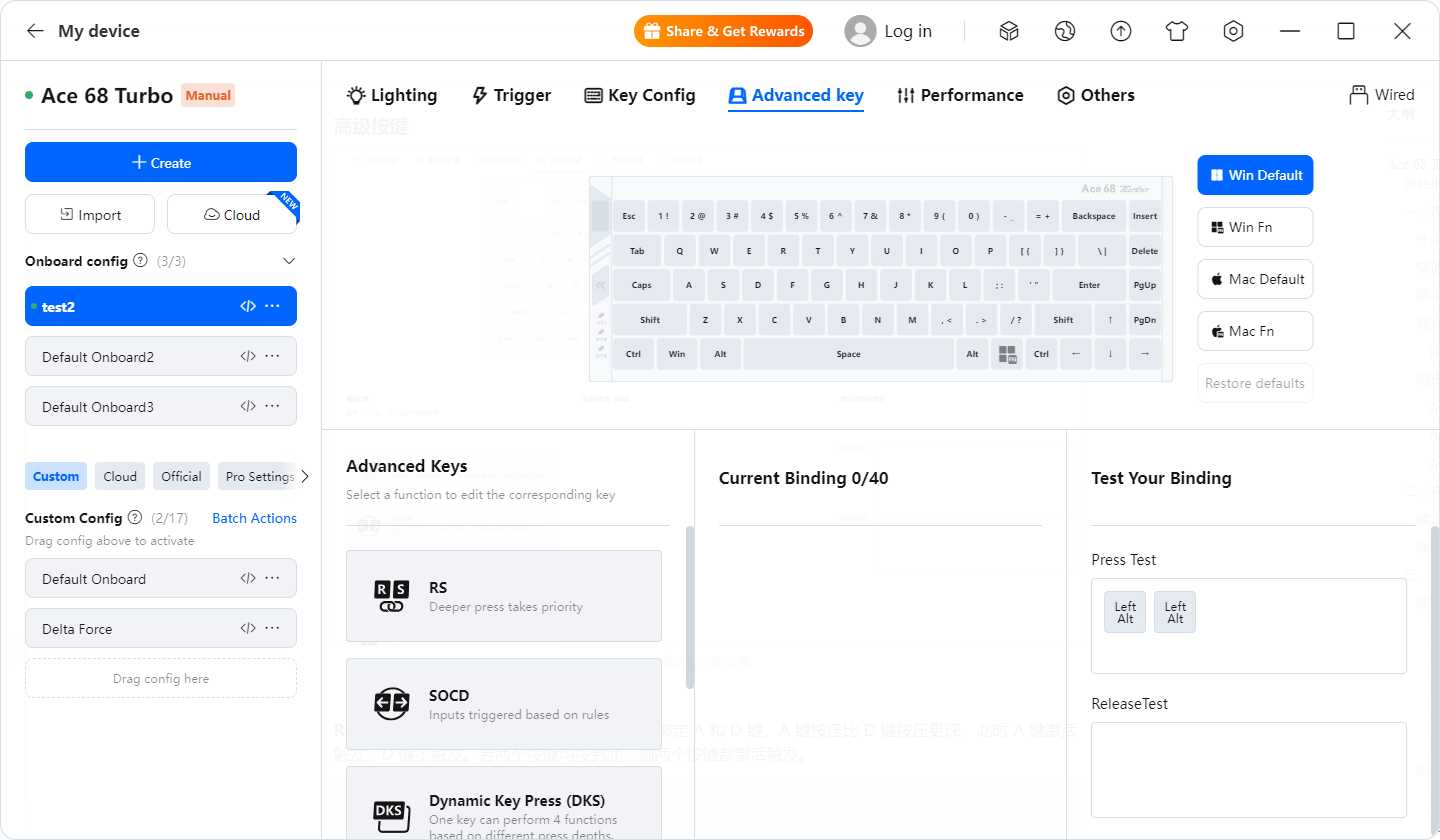Go back using the arrow beside My device

click(x=35, y=31)
